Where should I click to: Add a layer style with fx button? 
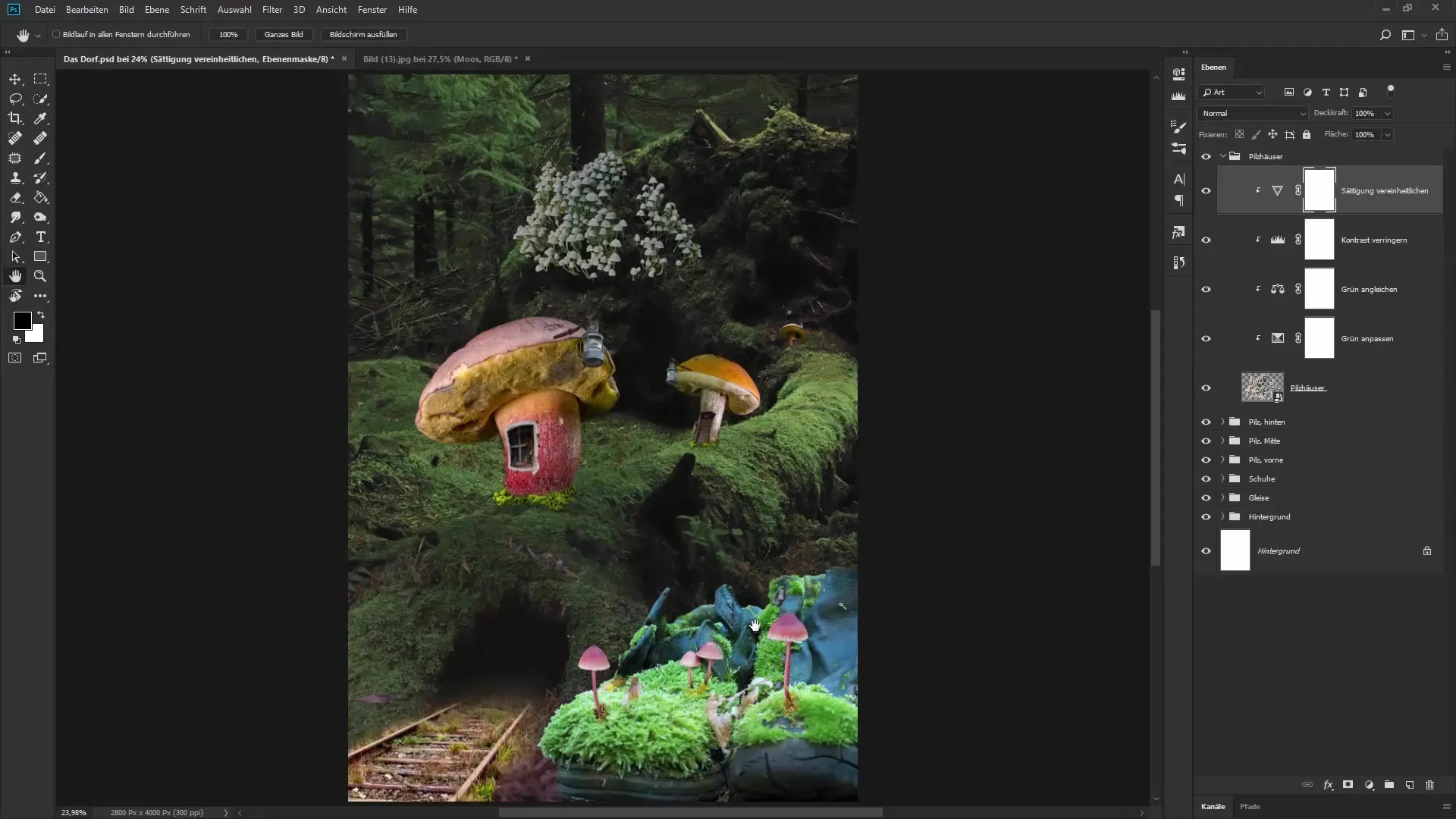1328,785
